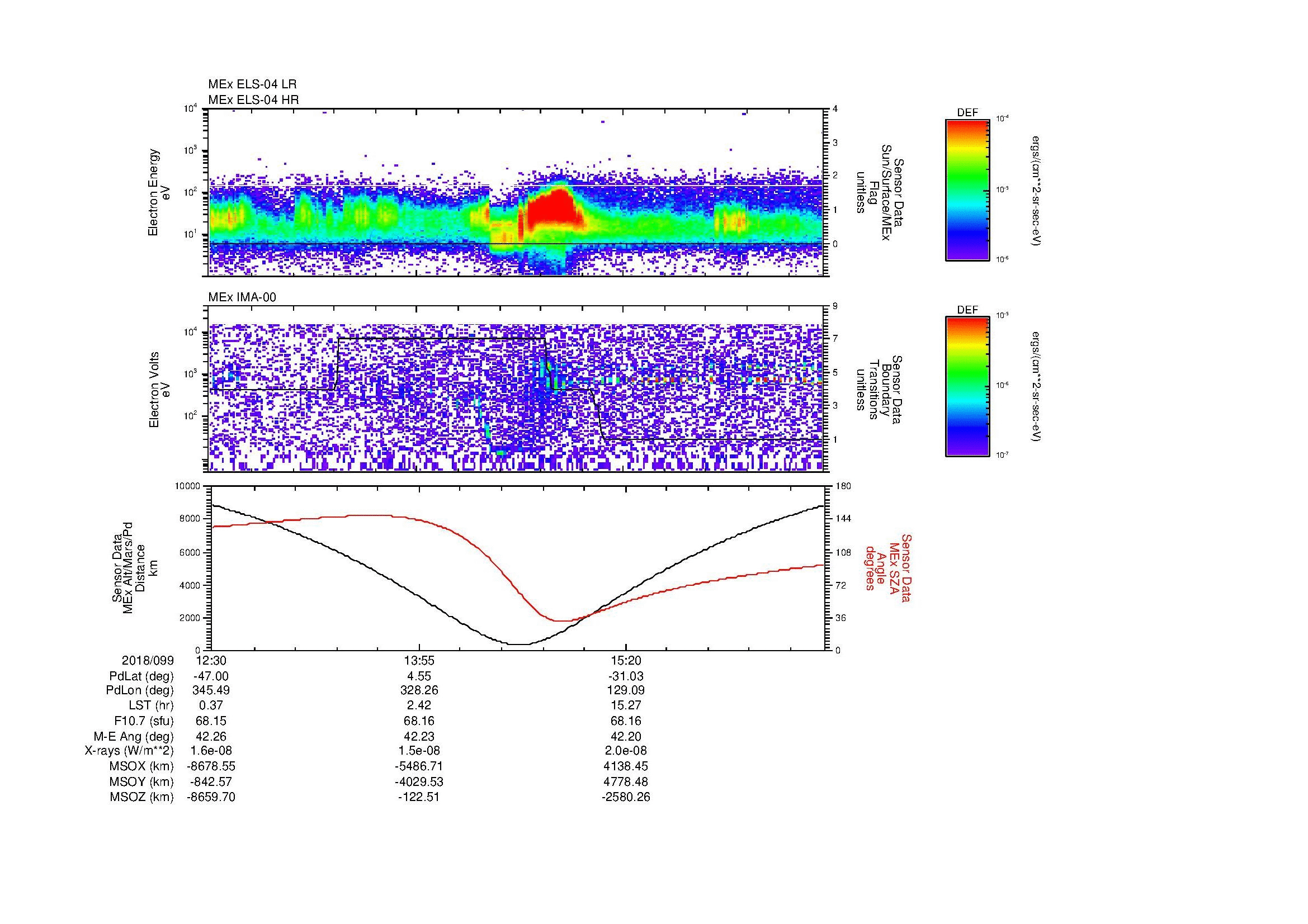This screenshot has height=924, width=1308.
Task: Click the MSOY value '-842.57'
Action: [x=211, y=781]
